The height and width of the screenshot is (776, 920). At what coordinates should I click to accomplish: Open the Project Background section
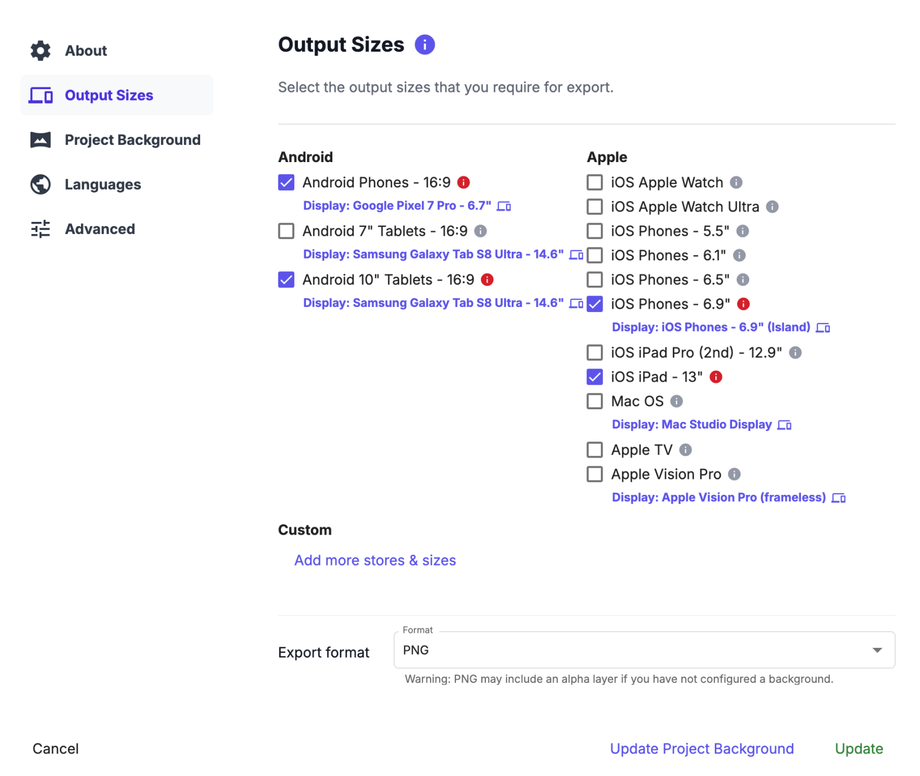tap(132, 140)
